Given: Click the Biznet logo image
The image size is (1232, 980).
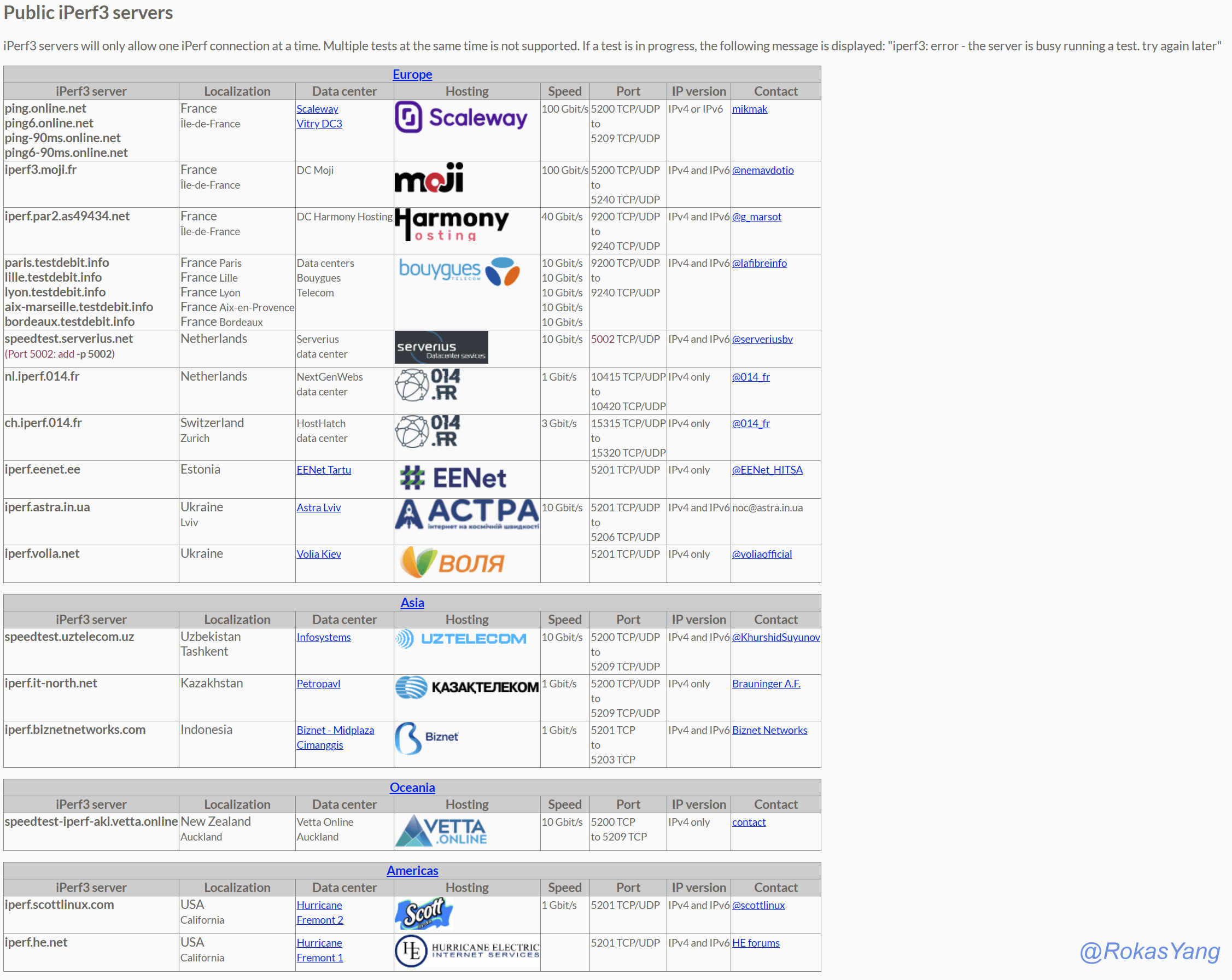Looking at the screenshot, I should pyautogui.click(x=427, y=738).
